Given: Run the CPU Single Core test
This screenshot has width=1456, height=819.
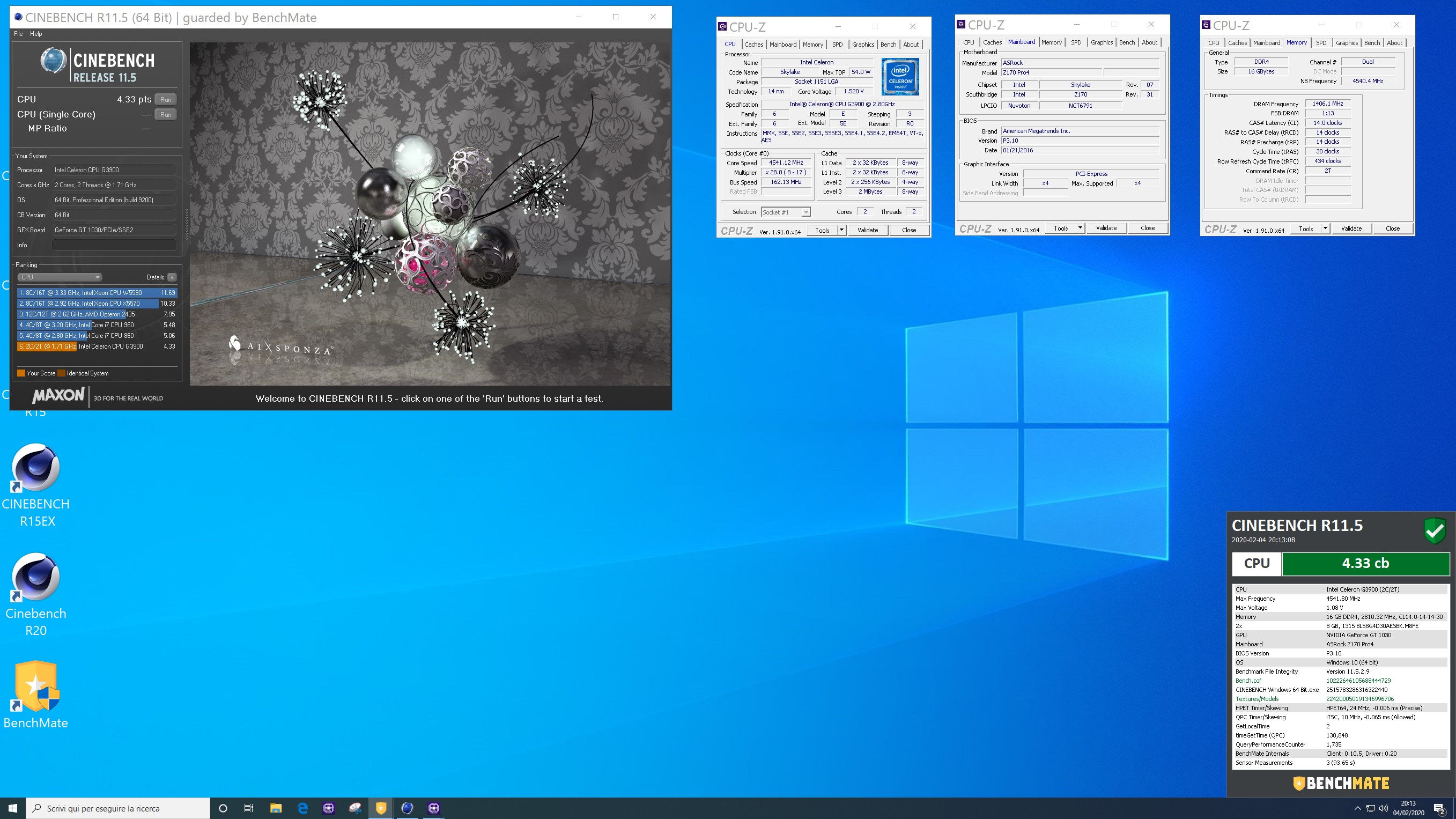Looking at the screenshot, I should [x=166, y=114].
